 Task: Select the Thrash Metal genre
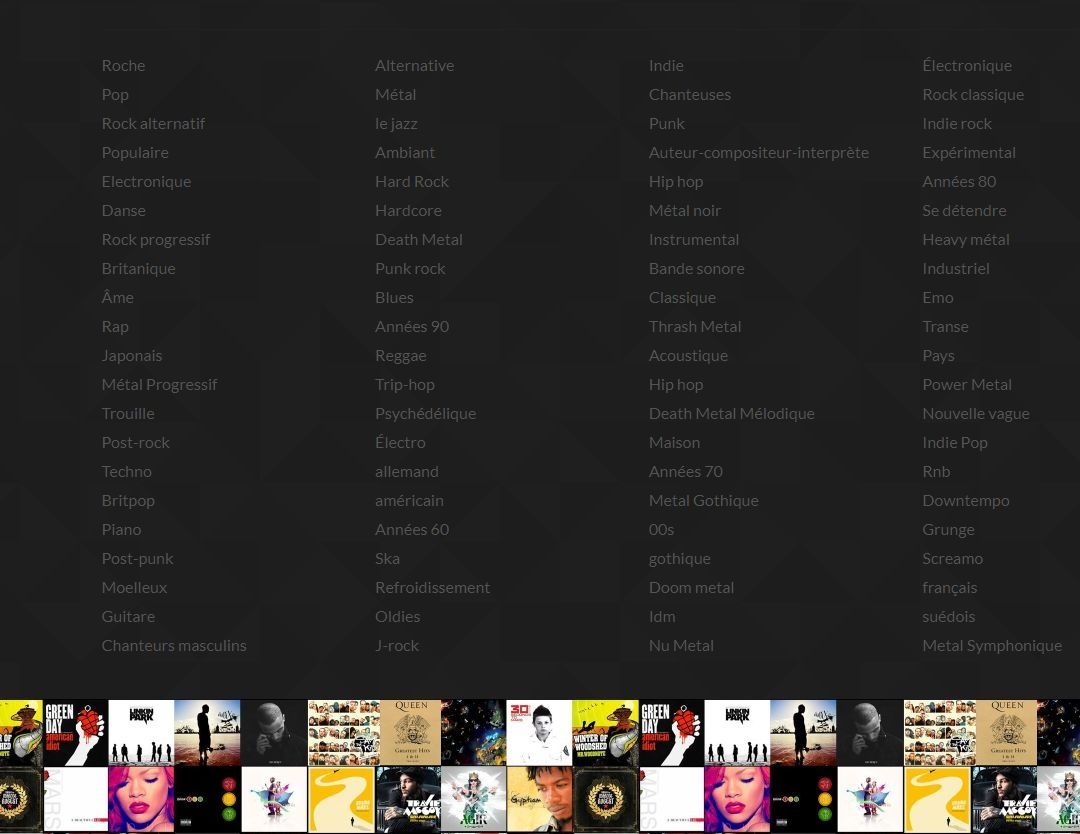point(695,326)
